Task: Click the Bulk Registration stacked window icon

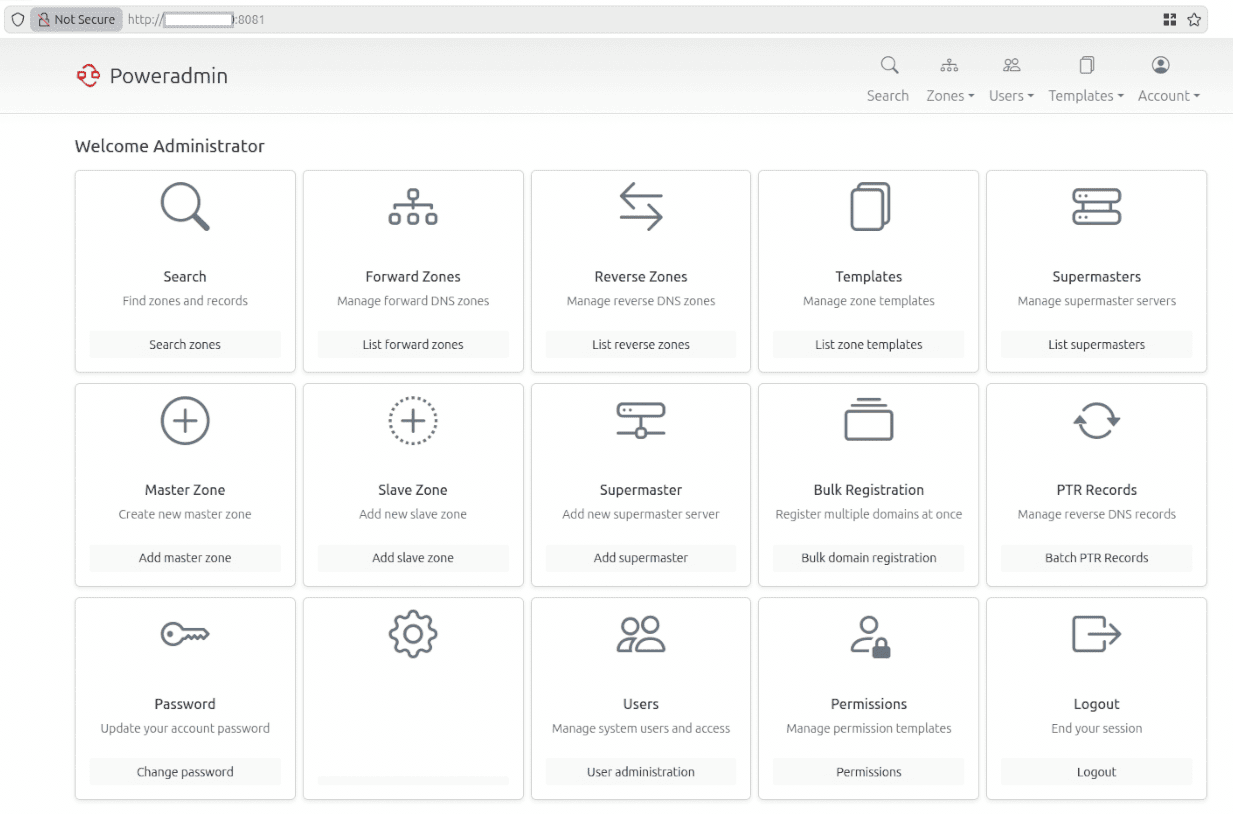Action: click(869, 420)
